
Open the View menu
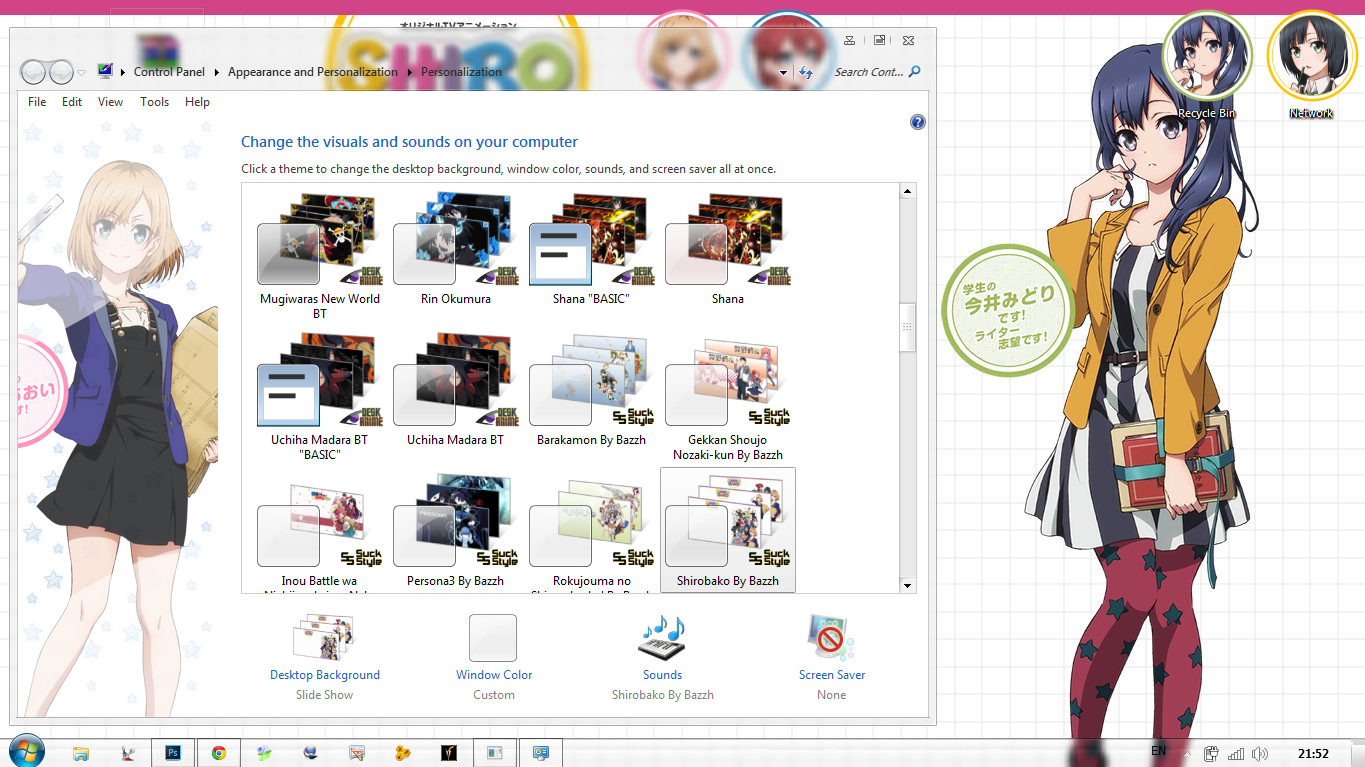coord(110,102)
